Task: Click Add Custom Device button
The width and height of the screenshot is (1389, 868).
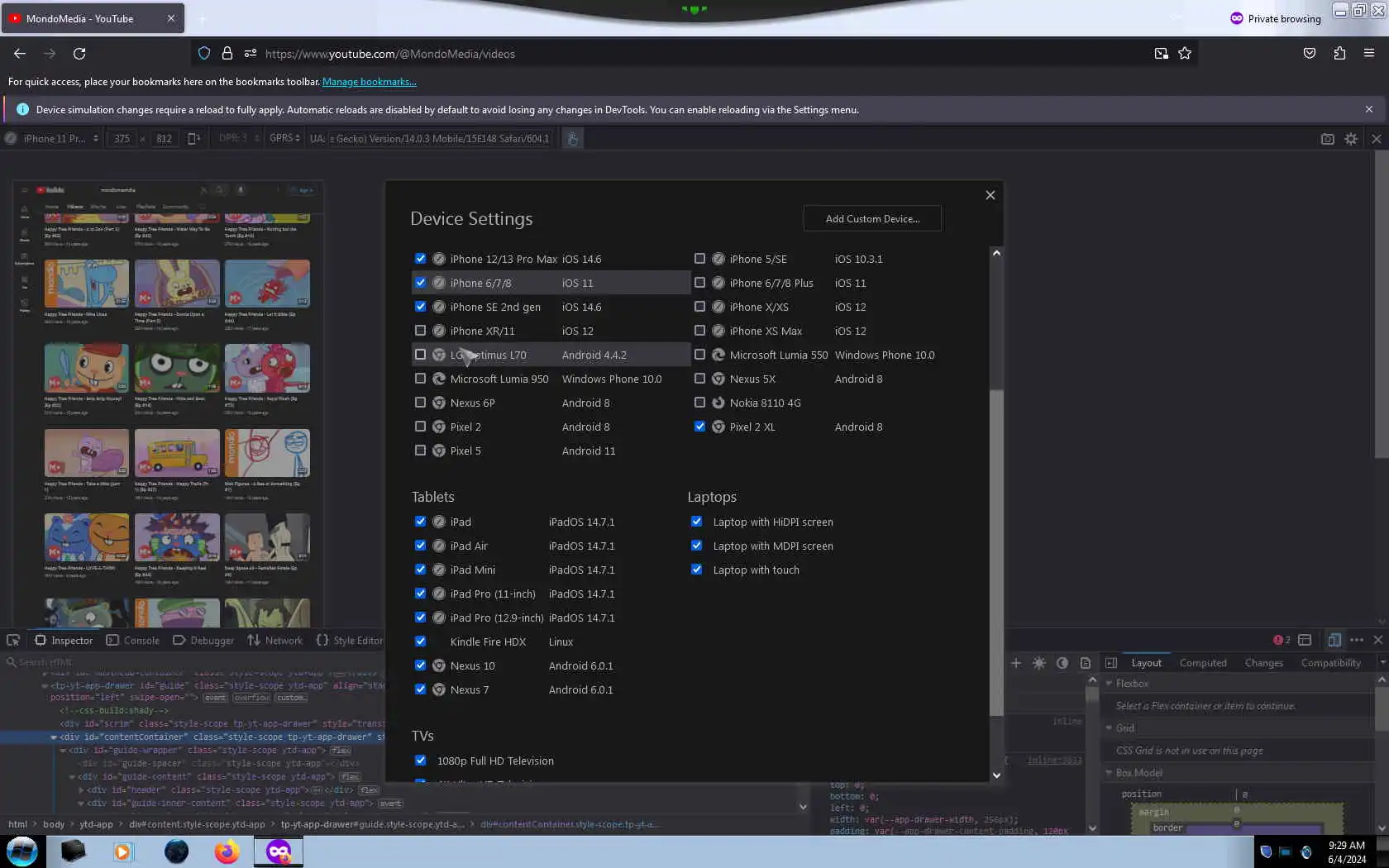Action: [x=872, y=219]
